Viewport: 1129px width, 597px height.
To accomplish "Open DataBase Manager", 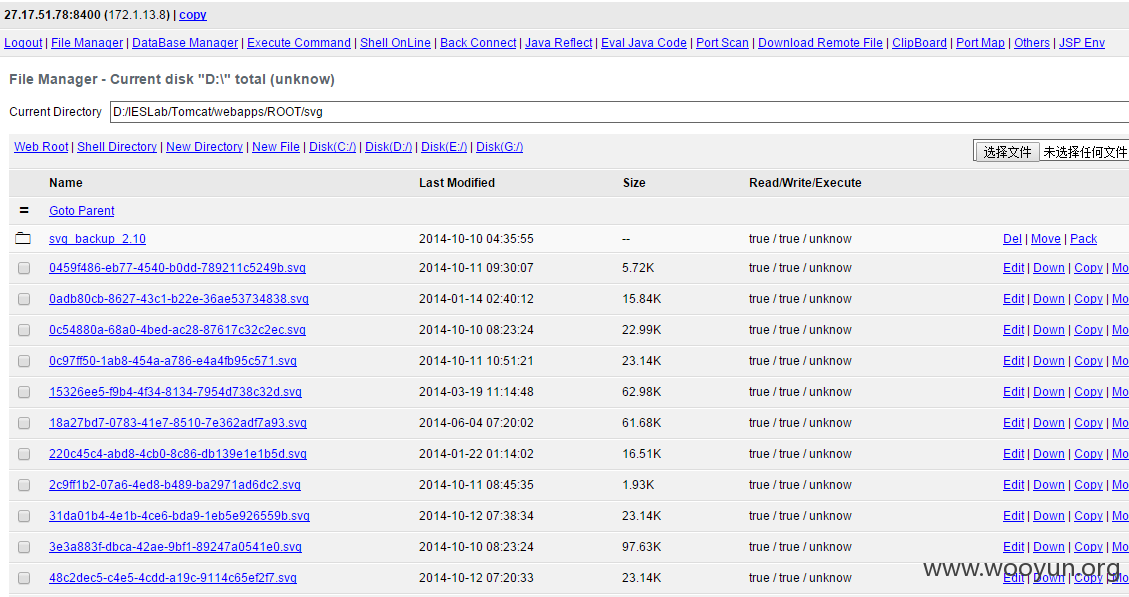I will point(185,42).
